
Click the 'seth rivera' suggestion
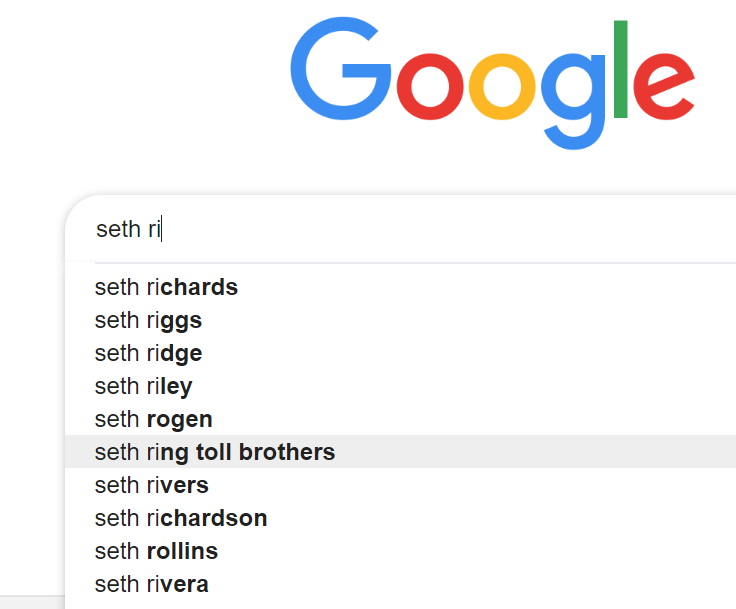point(151,584)
